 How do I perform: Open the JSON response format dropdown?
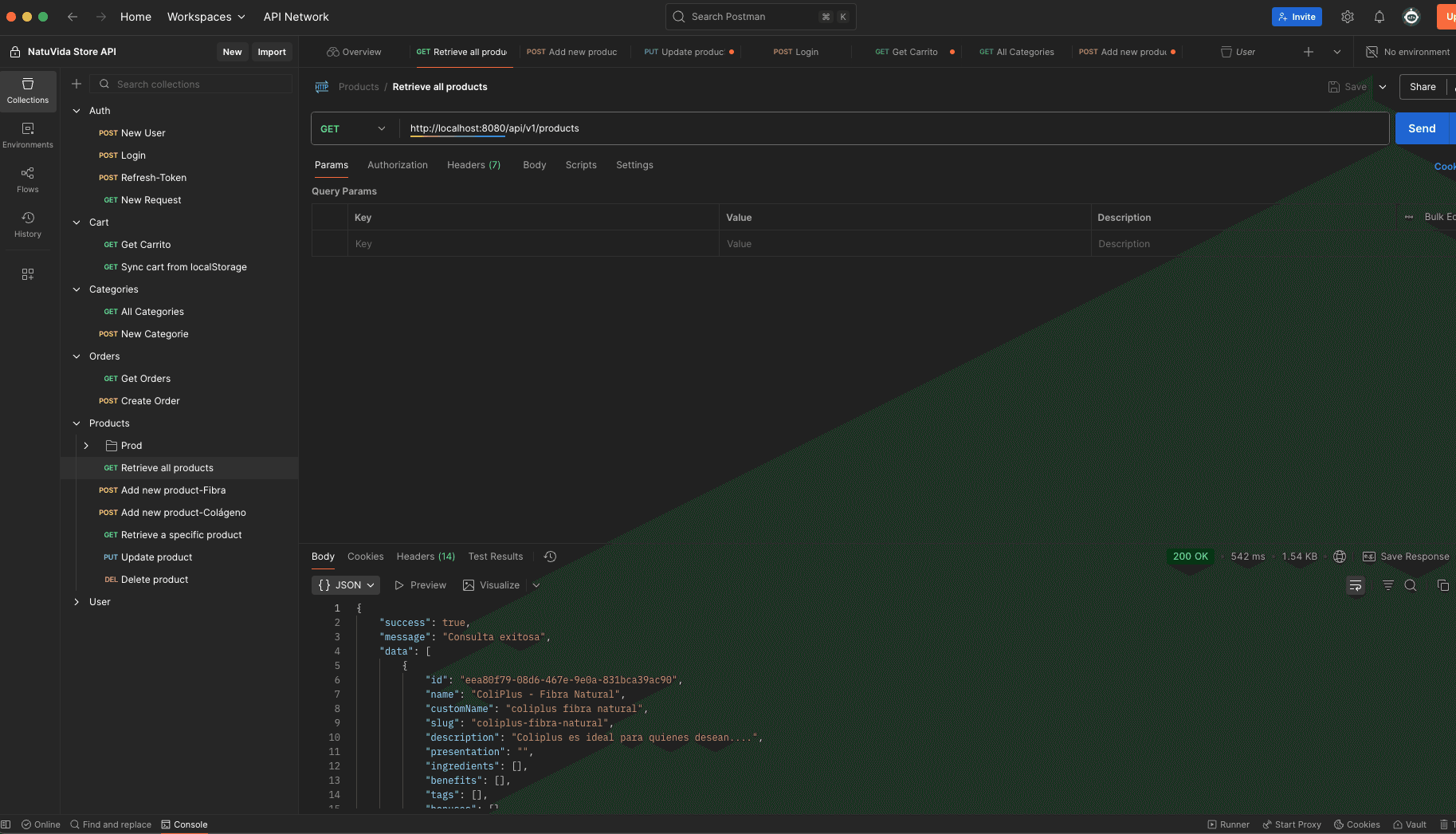(345, 584)
